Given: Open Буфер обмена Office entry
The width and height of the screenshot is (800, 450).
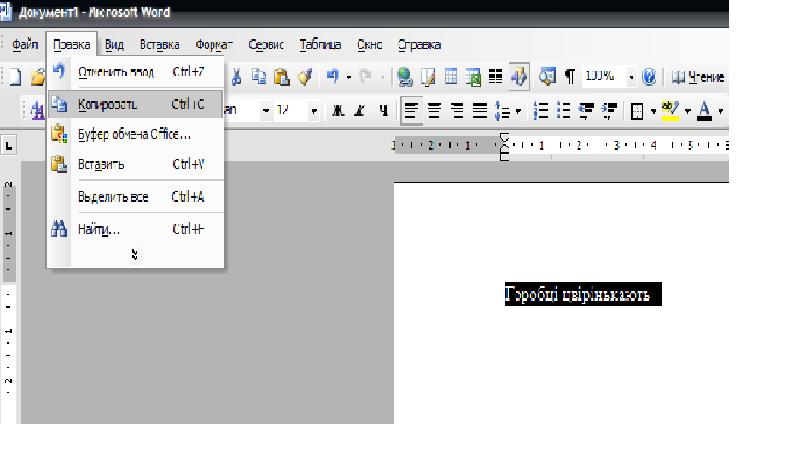Looking at the screenshot, I should click(x=135, y=134).
